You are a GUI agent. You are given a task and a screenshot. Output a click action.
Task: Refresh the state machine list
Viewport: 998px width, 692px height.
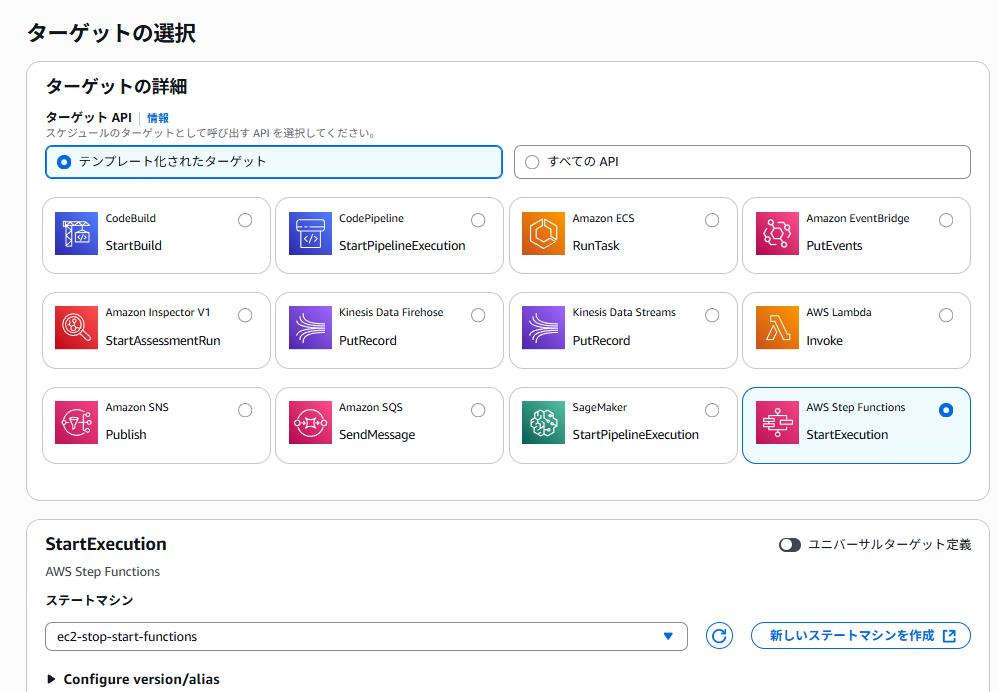(720, 636)
